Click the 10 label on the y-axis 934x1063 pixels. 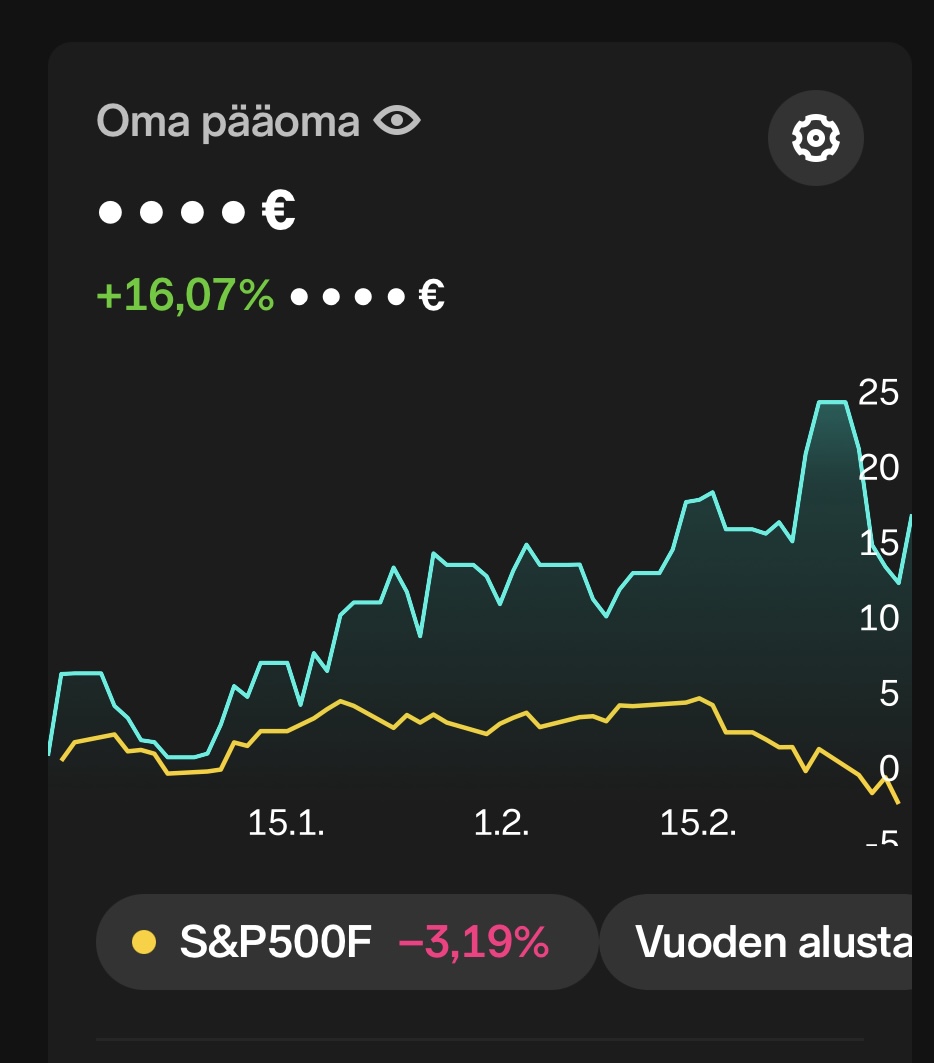(878, 618)
